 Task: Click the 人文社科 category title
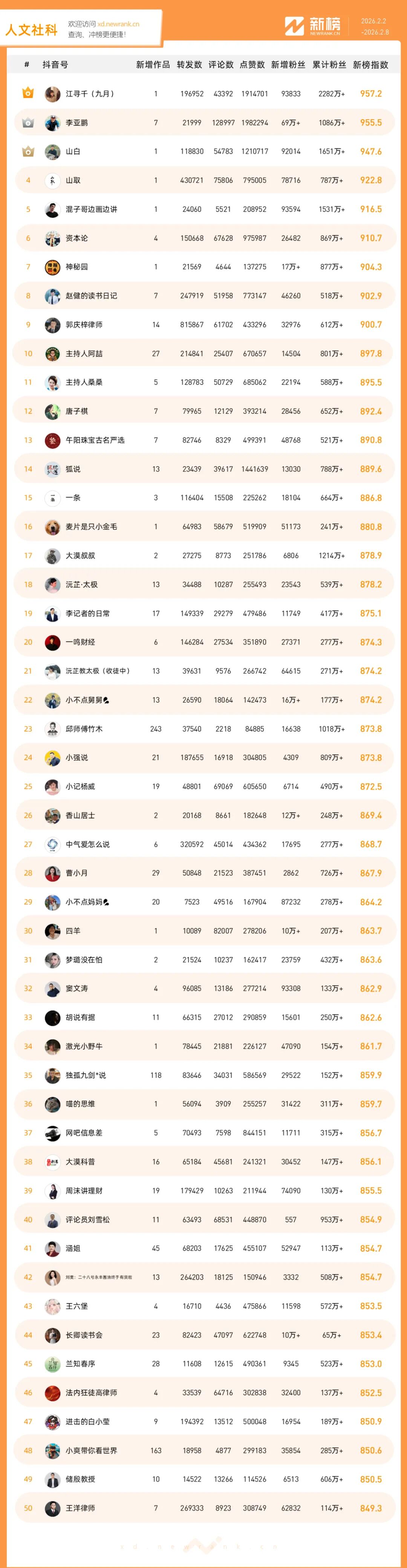point(31,30)
